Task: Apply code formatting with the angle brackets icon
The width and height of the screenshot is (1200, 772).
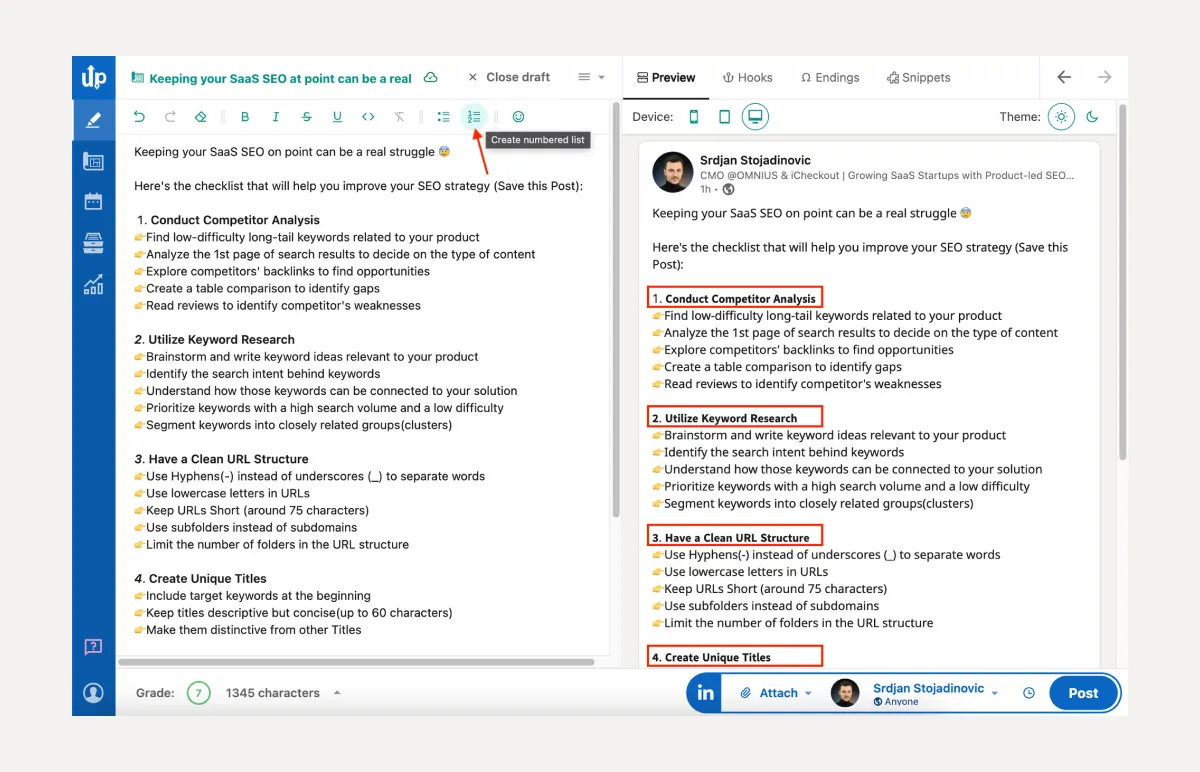Action: tap(368, 116)
